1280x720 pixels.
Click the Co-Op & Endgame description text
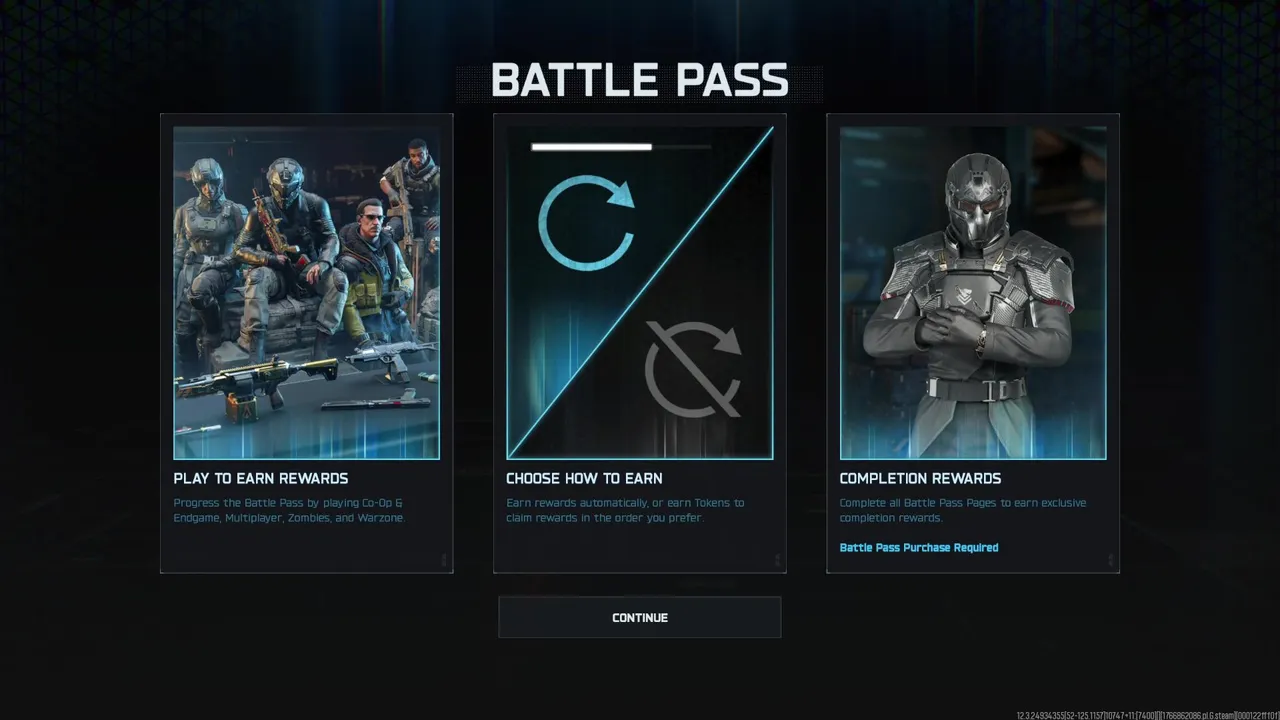(x=289, y=510)
